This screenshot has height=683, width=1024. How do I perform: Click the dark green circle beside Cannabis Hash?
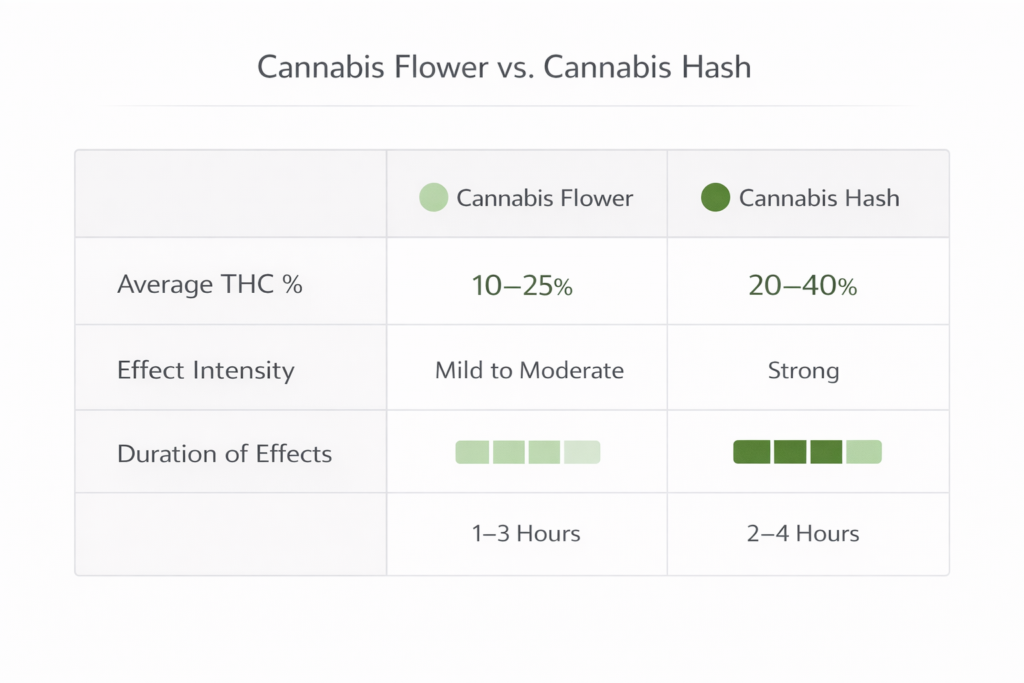click(x=716, y=197)
